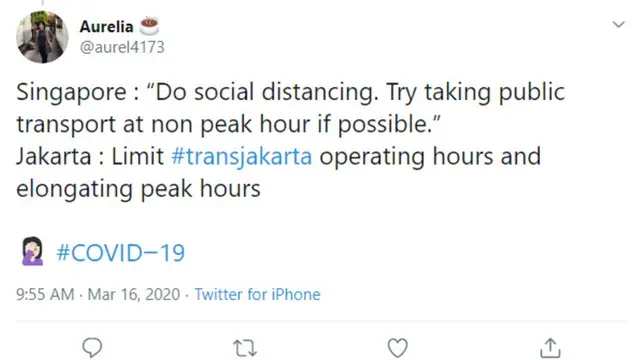
Task: Click the text 'operating hours and'
Action: 430,157
